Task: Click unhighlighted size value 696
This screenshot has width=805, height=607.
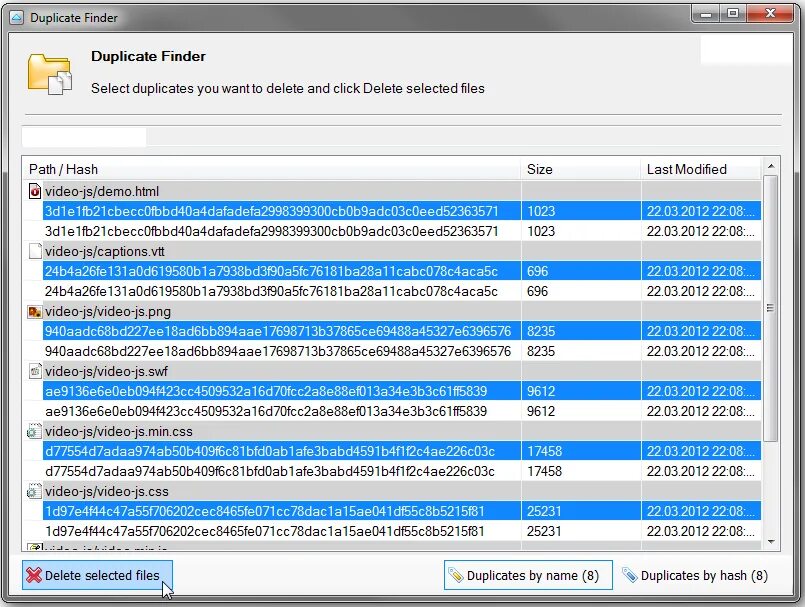Action: 538,291
